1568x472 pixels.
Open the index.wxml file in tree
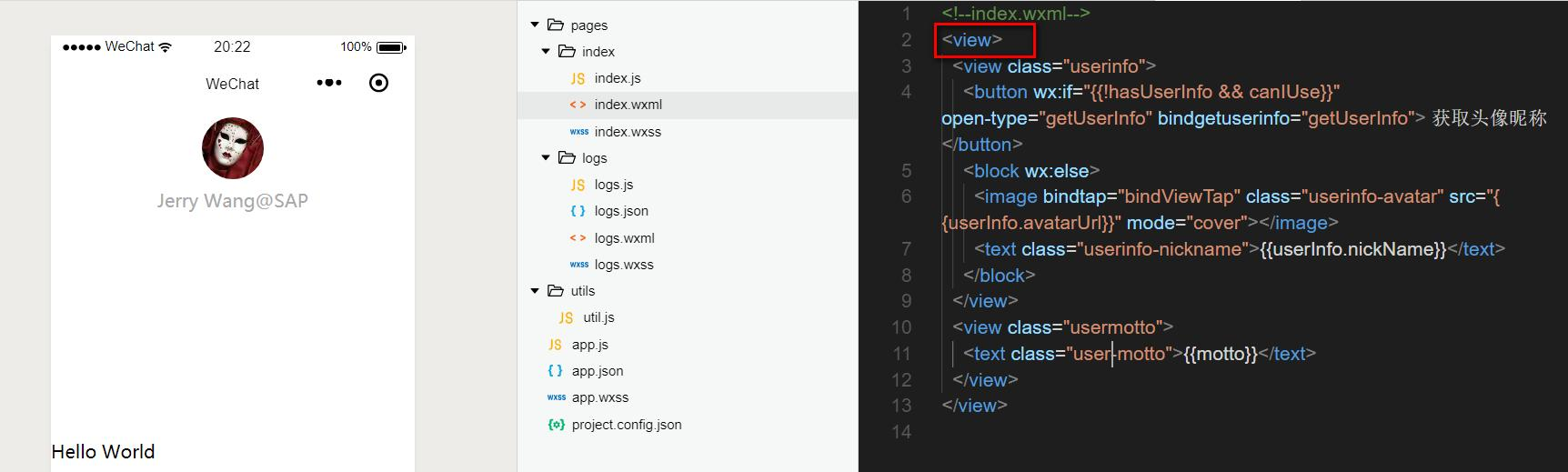(628, 105)
